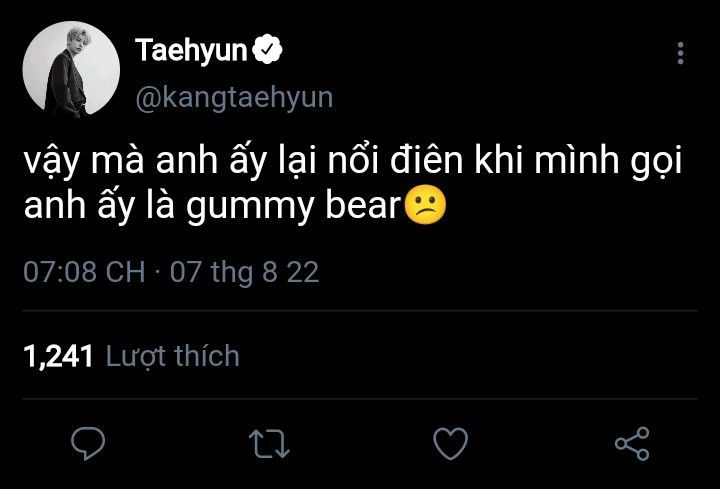Click the 'Lượt thích' label
The width and height of the screenshot is (720, 489).
pyautogui.click(x=172, y=355)
